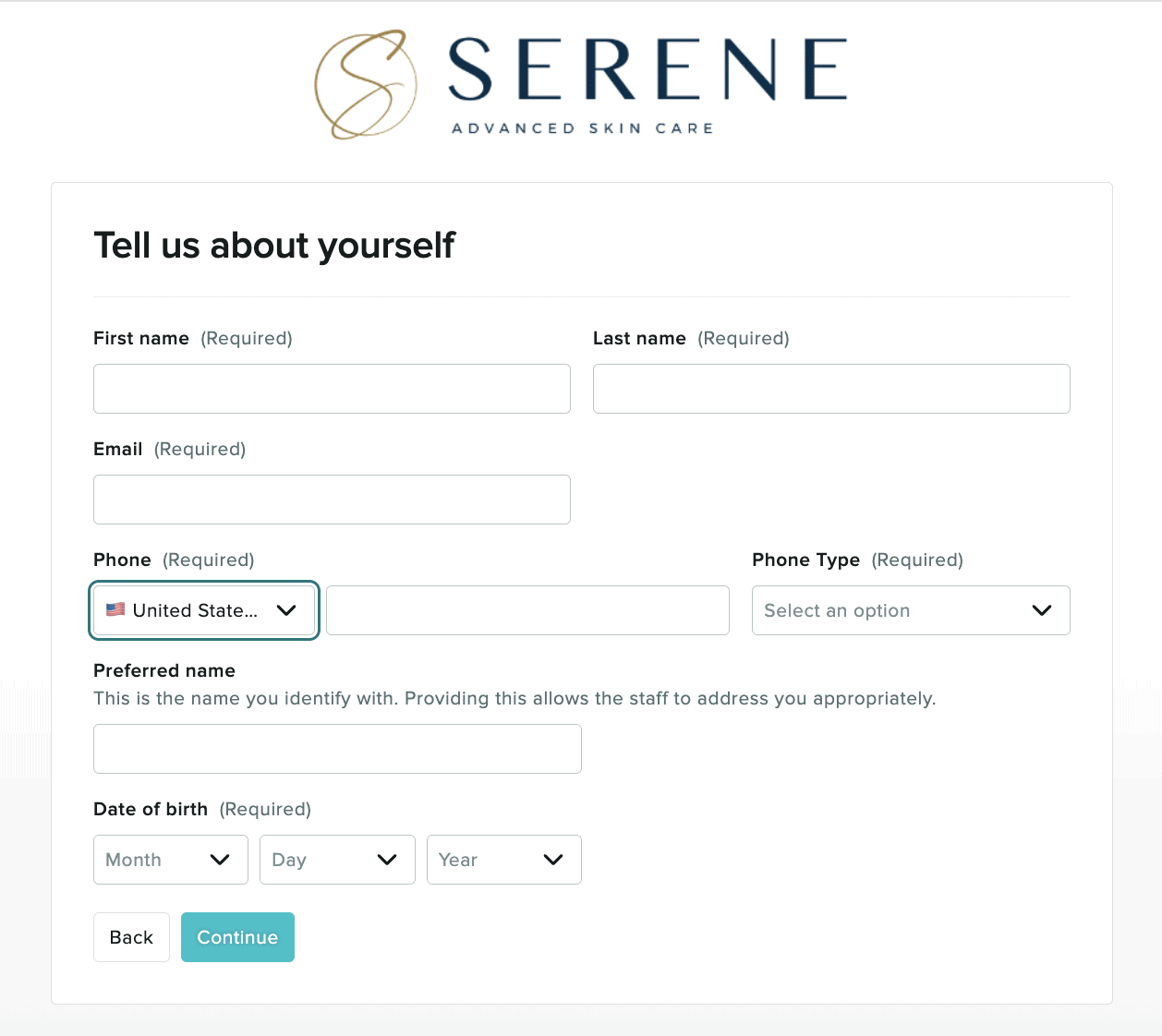Click the Continue button
The height and width of the screenshot is (1036, 1162).
pos(237,936)
